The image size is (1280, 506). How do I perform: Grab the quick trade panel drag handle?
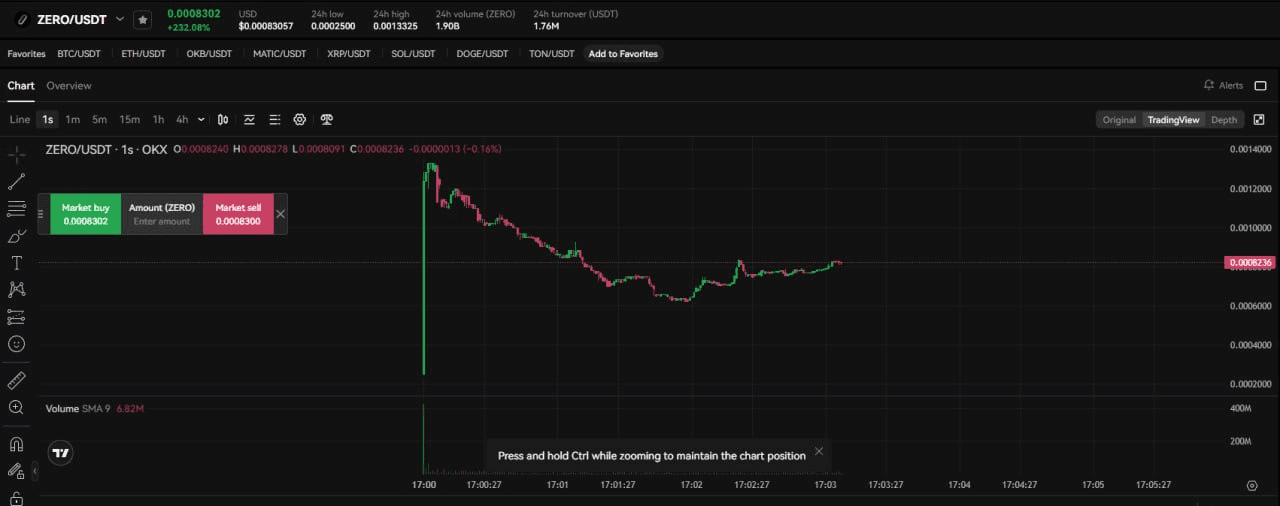point(42,214)
